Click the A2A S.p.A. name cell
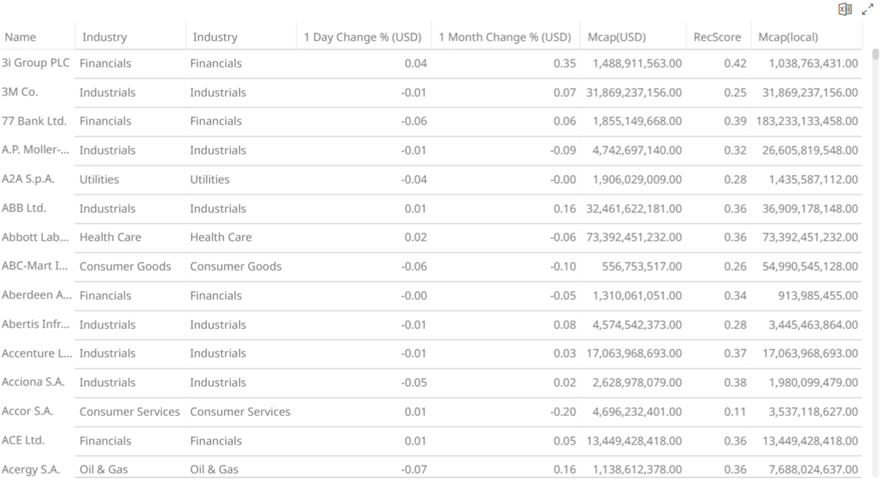This screenshot has width=883, height=481. pos(28,179)
